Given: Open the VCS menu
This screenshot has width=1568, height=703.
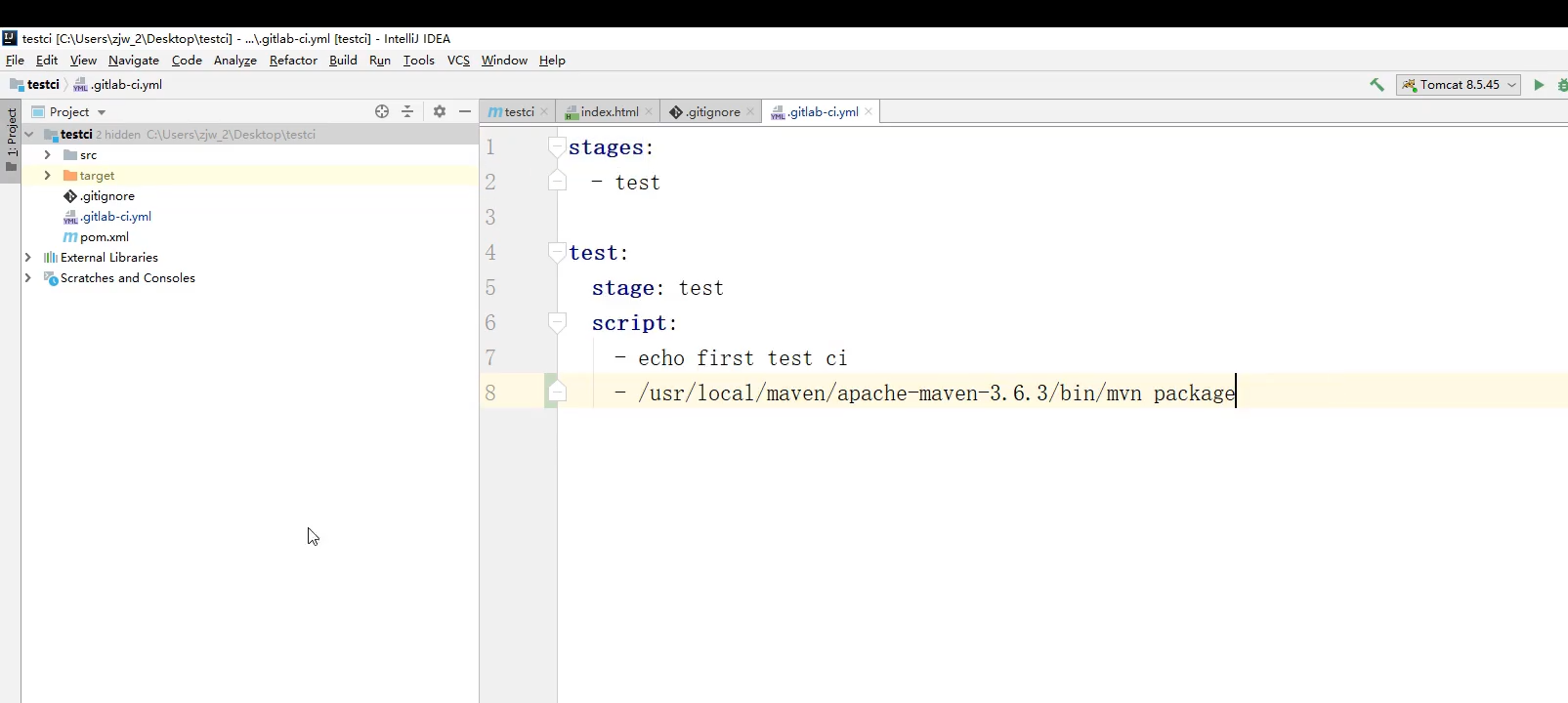Looking at the screenshot, I should [458, 61].
